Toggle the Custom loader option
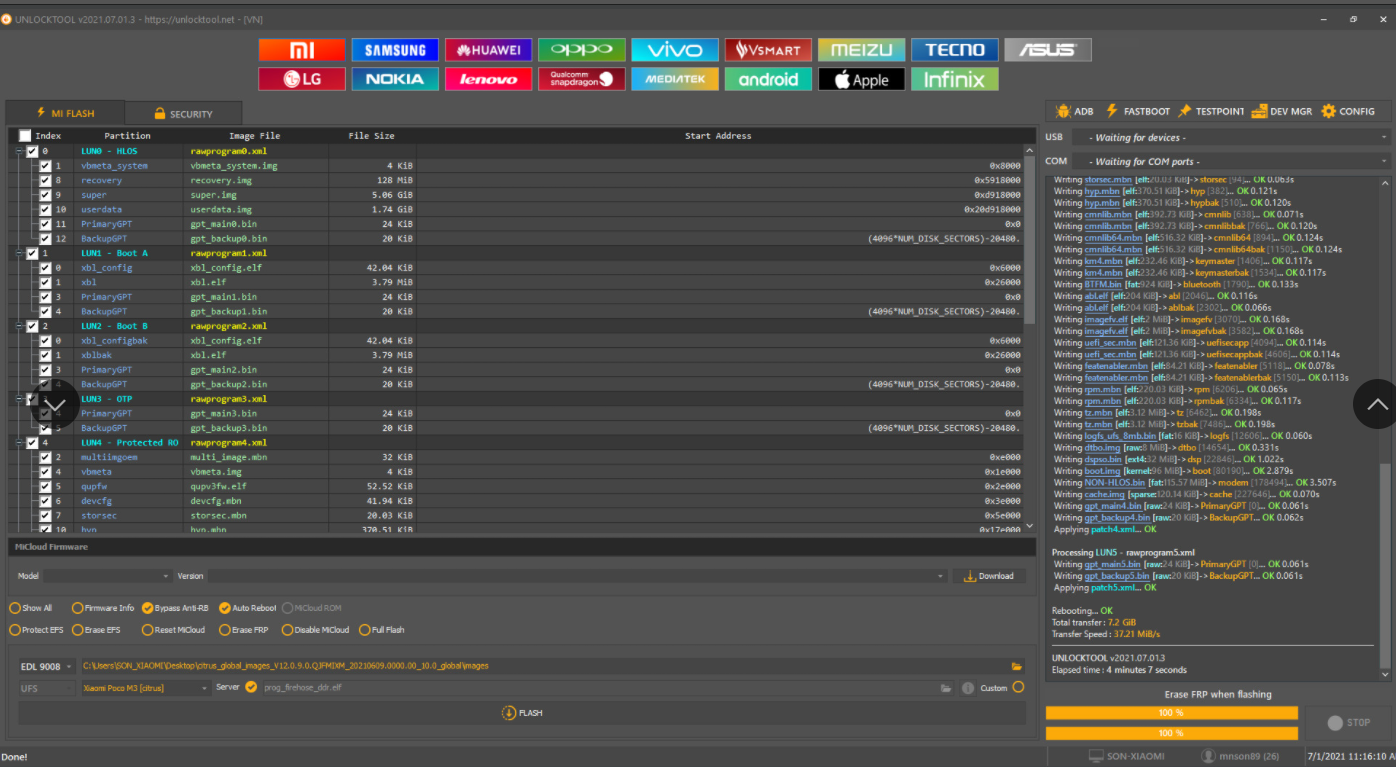Screen dimensions: 1396x767 click(x=1018, y=687)
